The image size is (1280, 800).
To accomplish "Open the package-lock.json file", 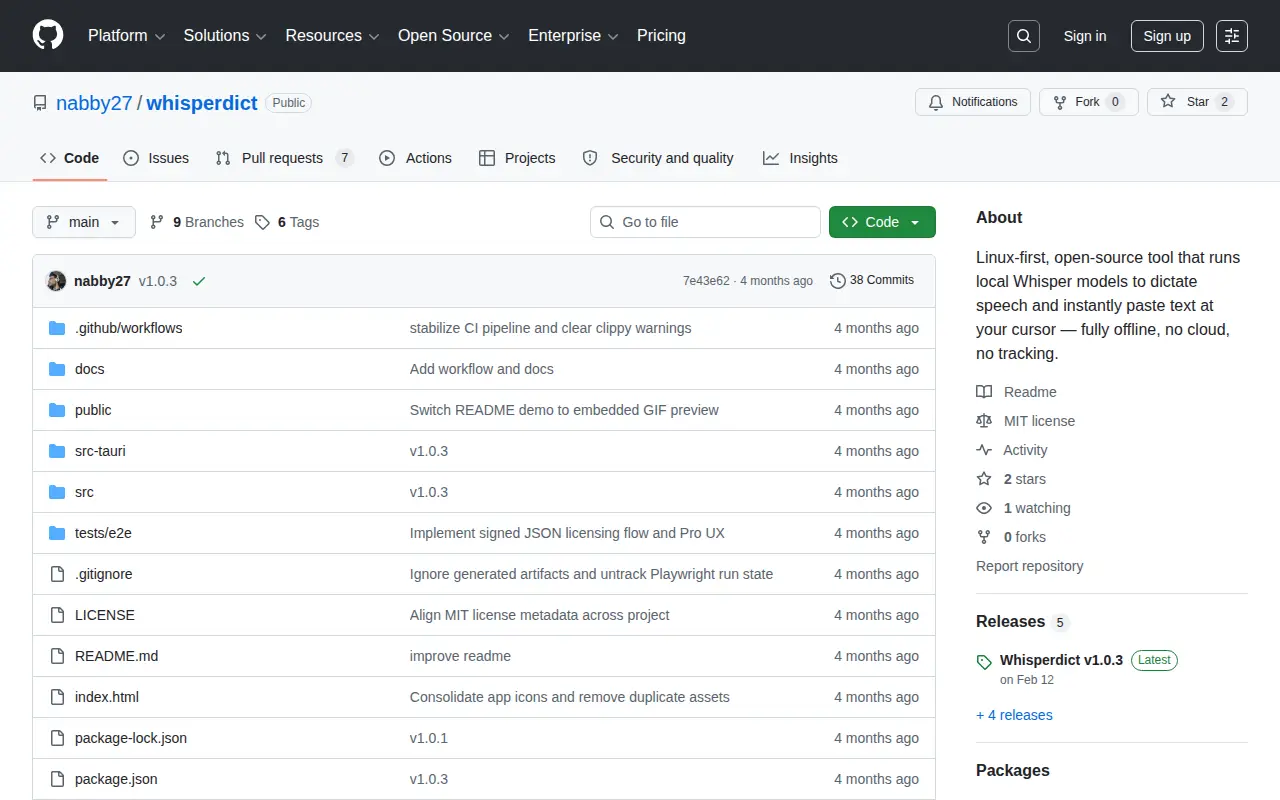I will coord(131,738).
